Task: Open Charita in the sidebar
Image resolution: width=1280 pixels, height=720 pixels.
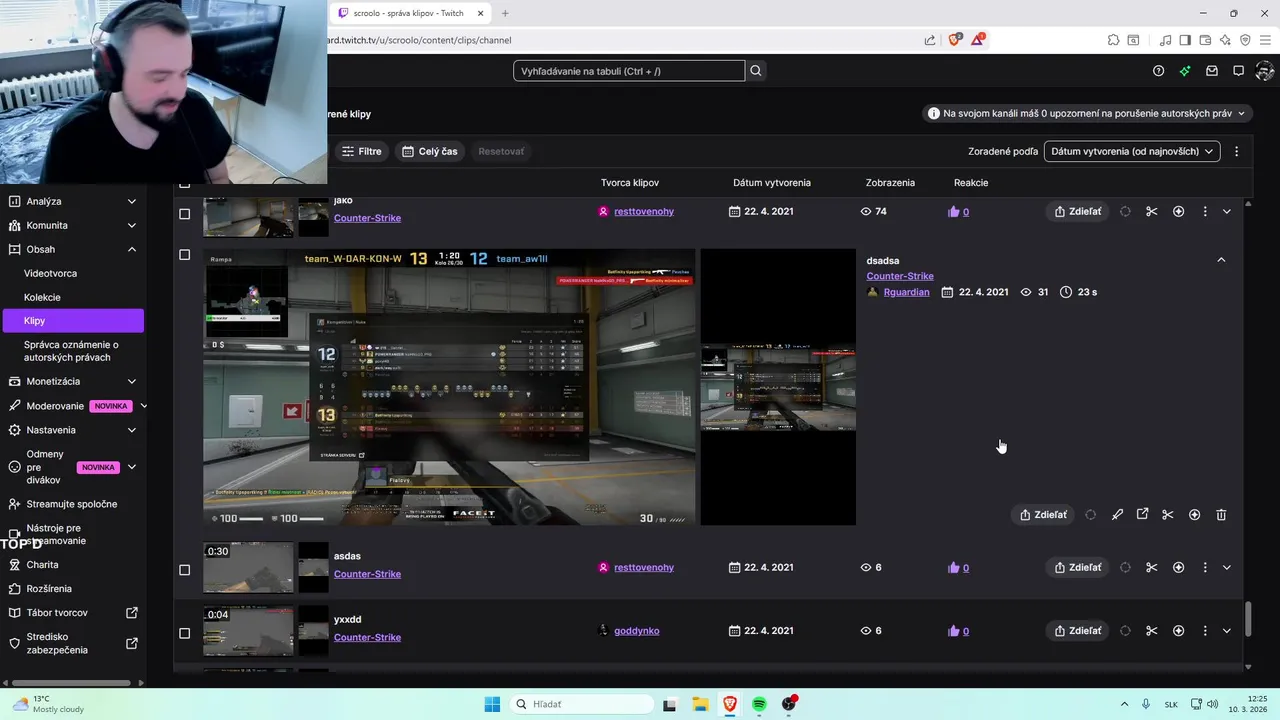Action: [x=42, y=565]
